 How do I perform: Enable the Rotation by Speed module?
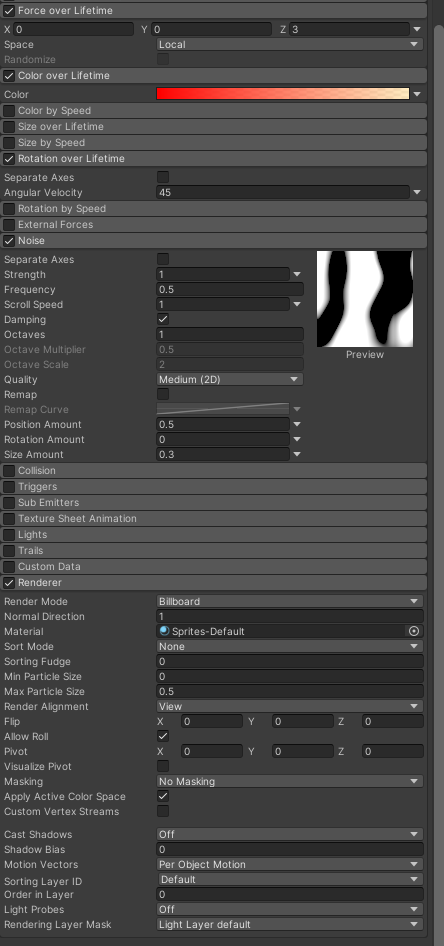click(x=9, y=209)
